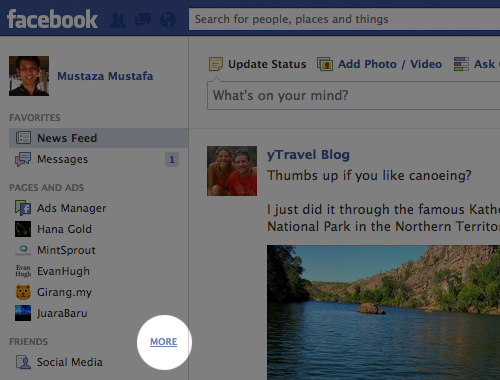This screenshot has height=380, width=500.
Task: Open the globe notifications icon
Action: pos(168,20)
